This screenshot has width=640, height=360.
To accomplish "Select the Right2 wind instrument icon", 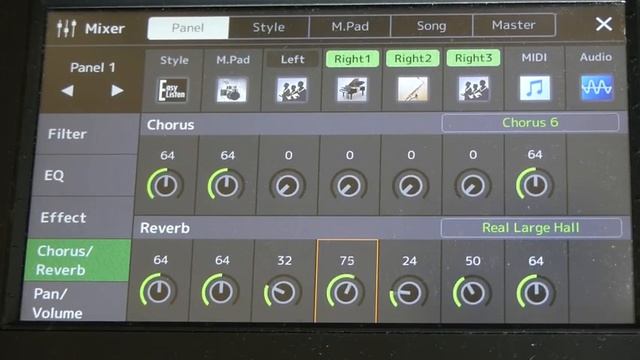I will point(413,89).
